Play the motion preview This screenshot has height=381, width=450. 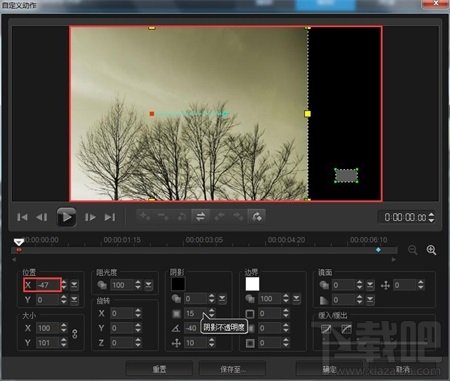point(66,217)
